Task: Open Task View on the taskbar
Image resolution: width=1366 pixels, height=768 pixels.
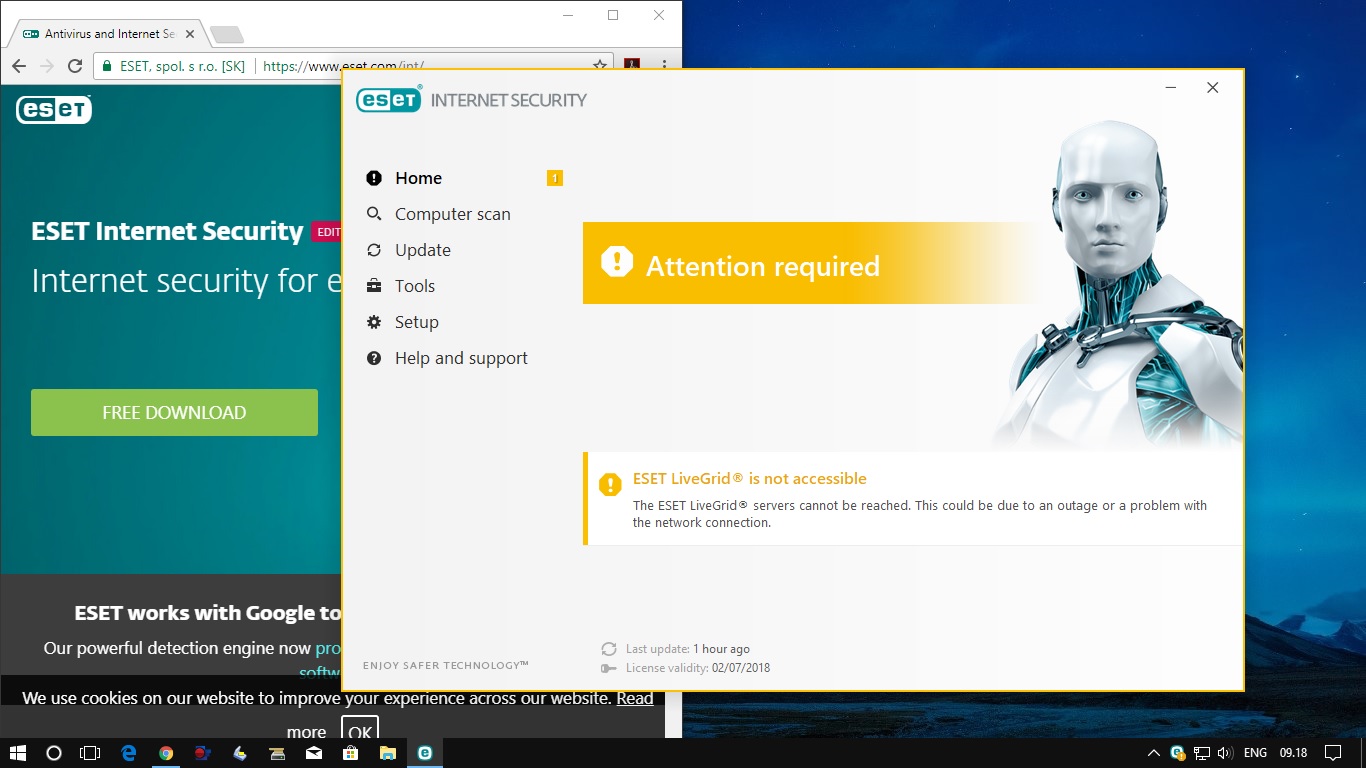Action: point(90,753)
